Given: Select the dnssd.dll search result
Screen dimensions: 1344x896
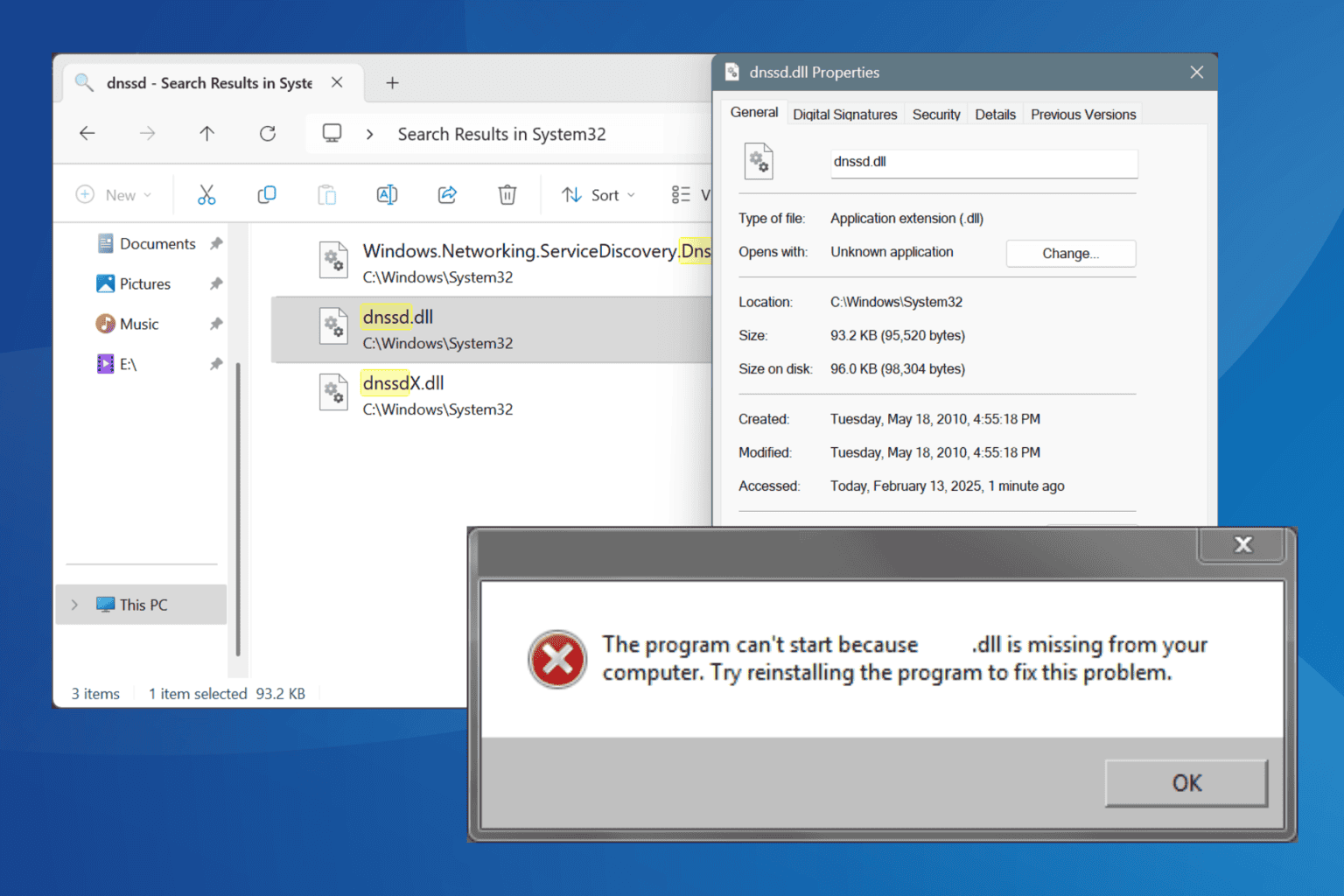Looking at the screenshot, I should point(492,329).
